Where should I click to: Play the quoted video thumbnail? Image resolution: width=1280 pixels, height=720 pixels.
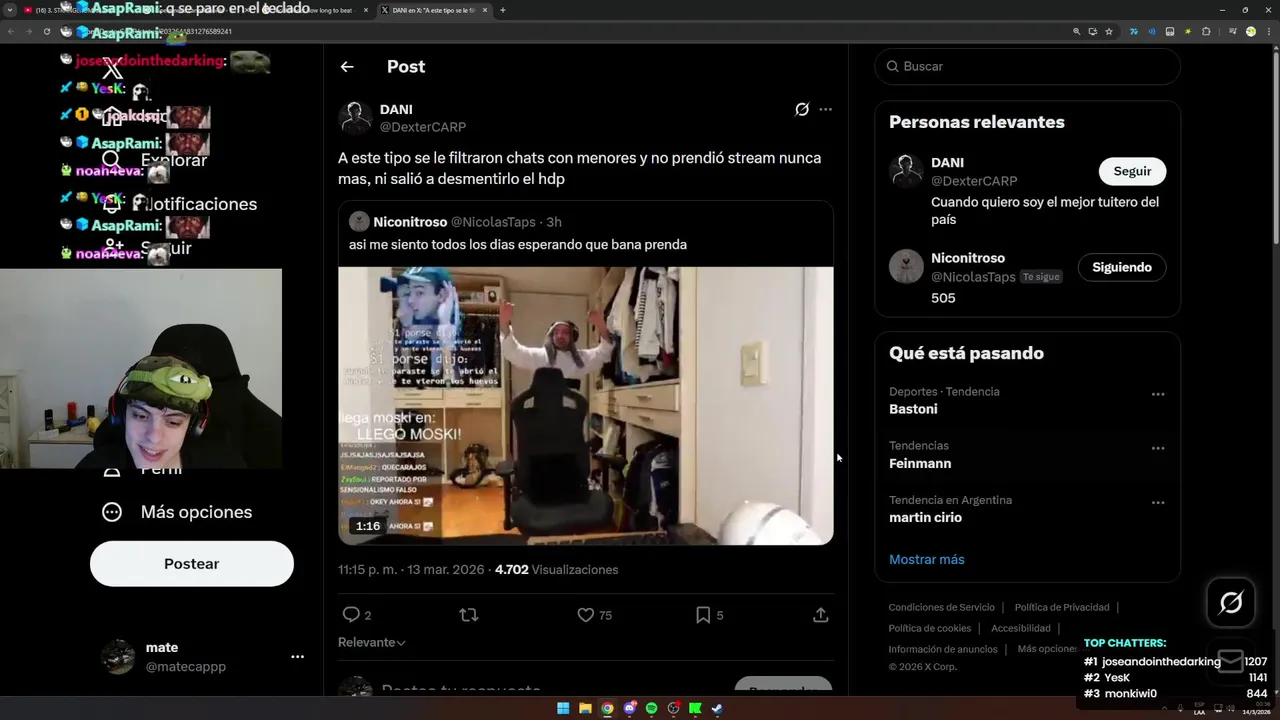tap(586, 406)
